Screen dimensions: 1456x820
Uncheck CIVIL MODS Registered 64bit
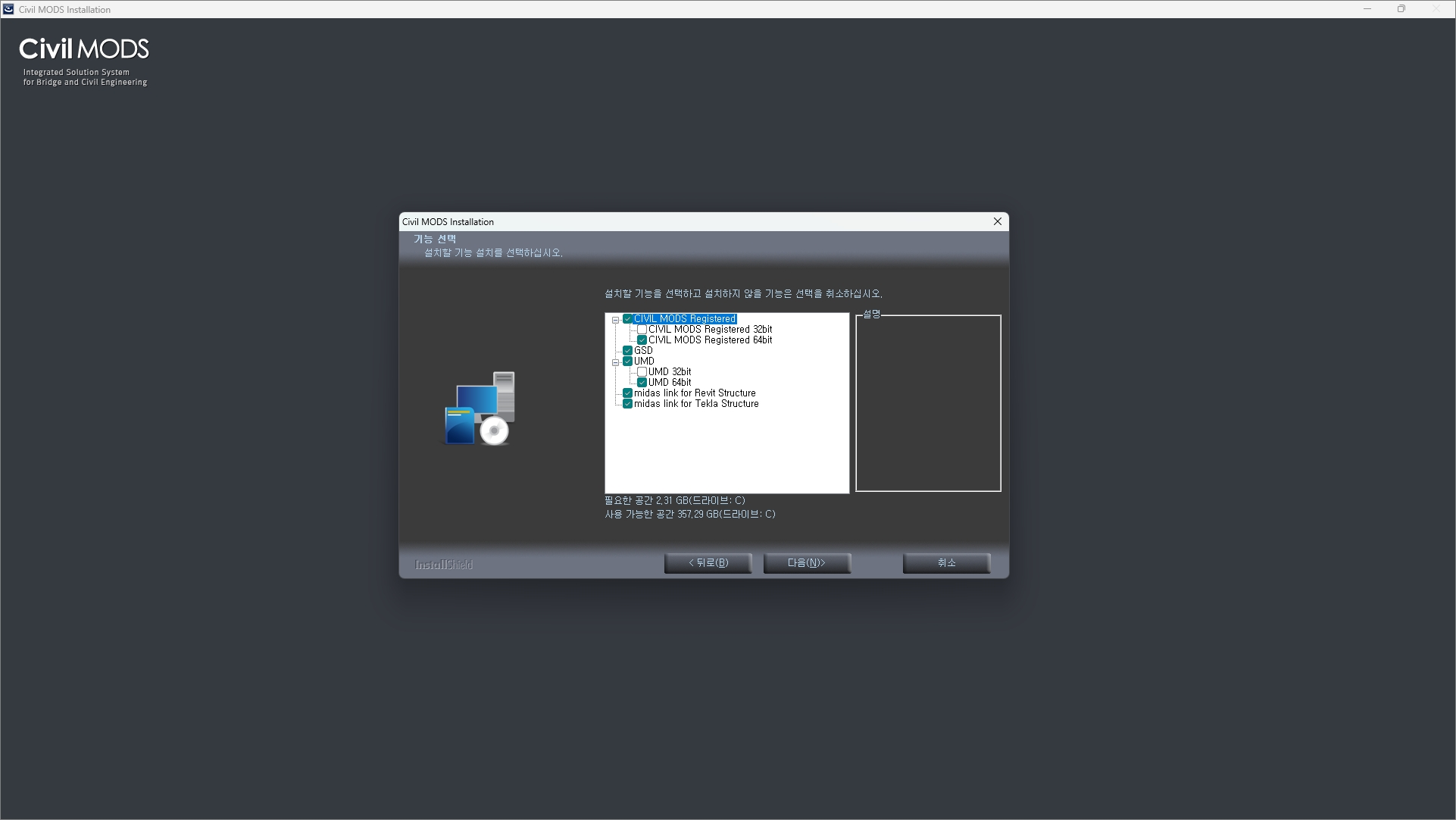point(642,340)
